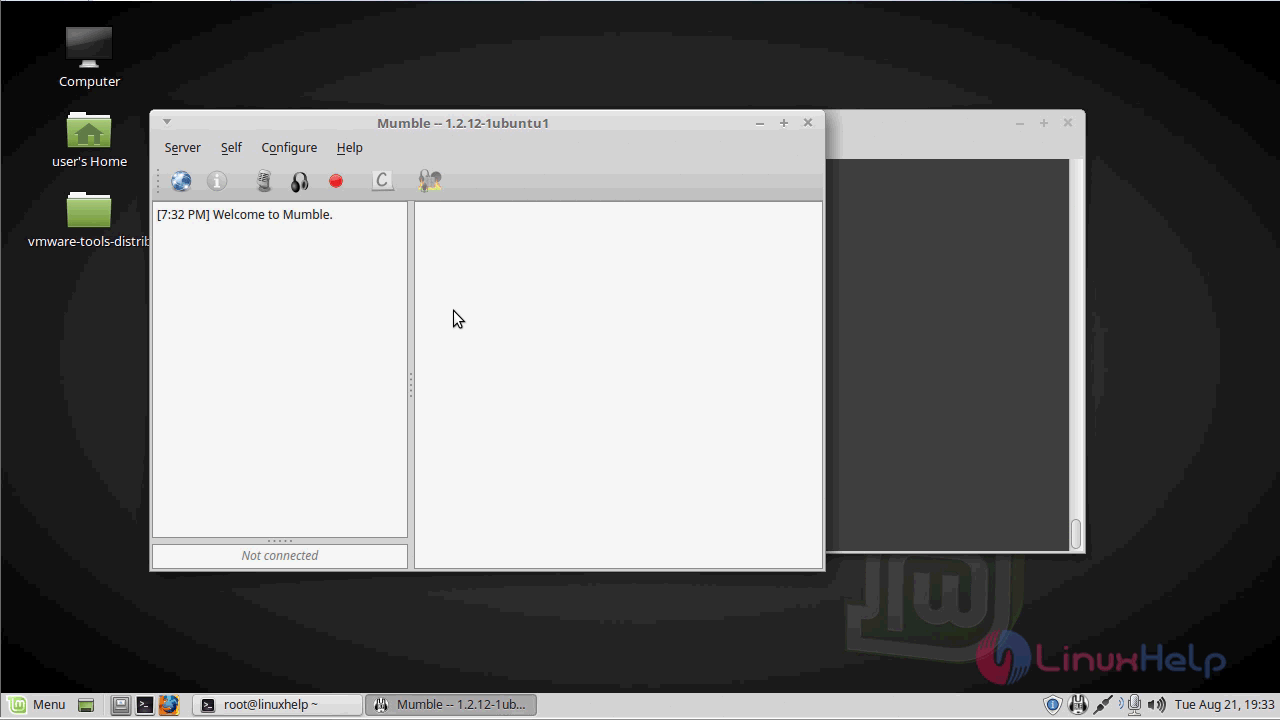
Task: Launch the file manager from the panel
Action: [120, 705]
